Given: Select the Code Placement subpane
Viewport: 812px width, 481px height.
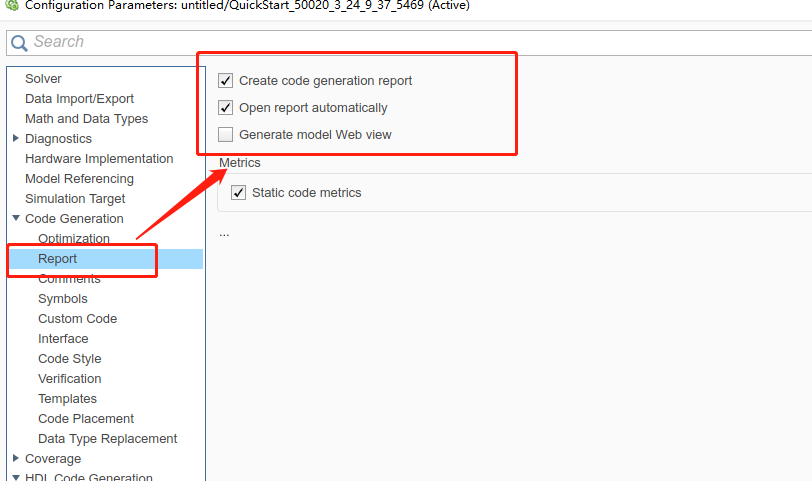Looking at the screenshot, I should 86,418.
